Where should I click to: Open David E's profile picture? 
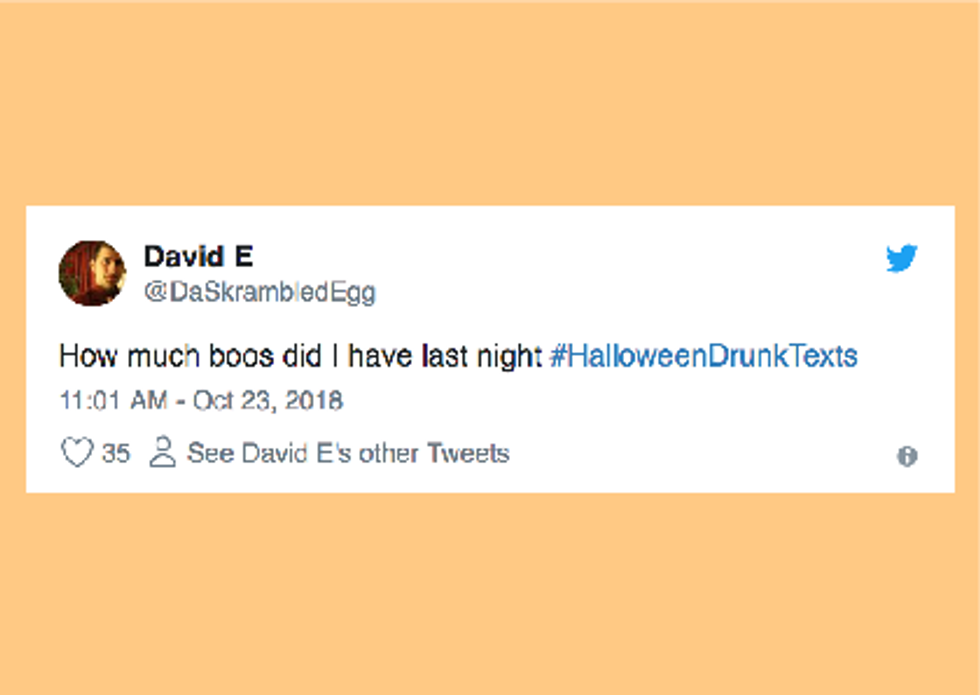(92, 273)
